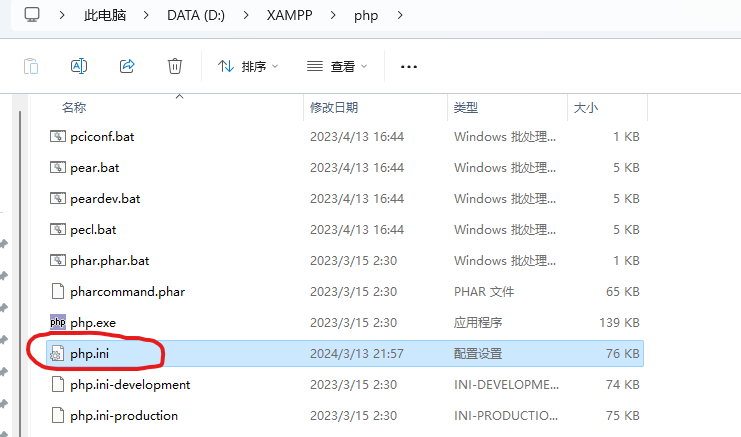Expand the chevron after php breadcrumb
This screenshot has width=741, height=437.
400,15
